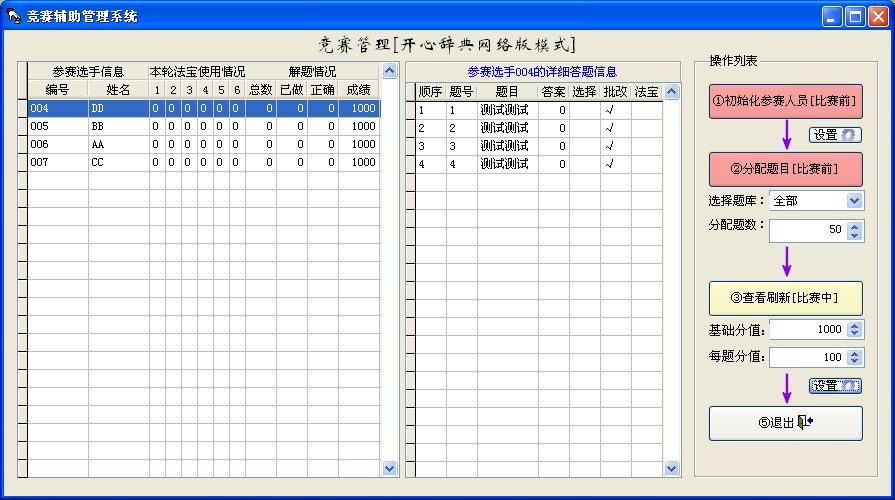Select contestant row 004
Viewport: 895px width, 500px height.
coord(204,108)
